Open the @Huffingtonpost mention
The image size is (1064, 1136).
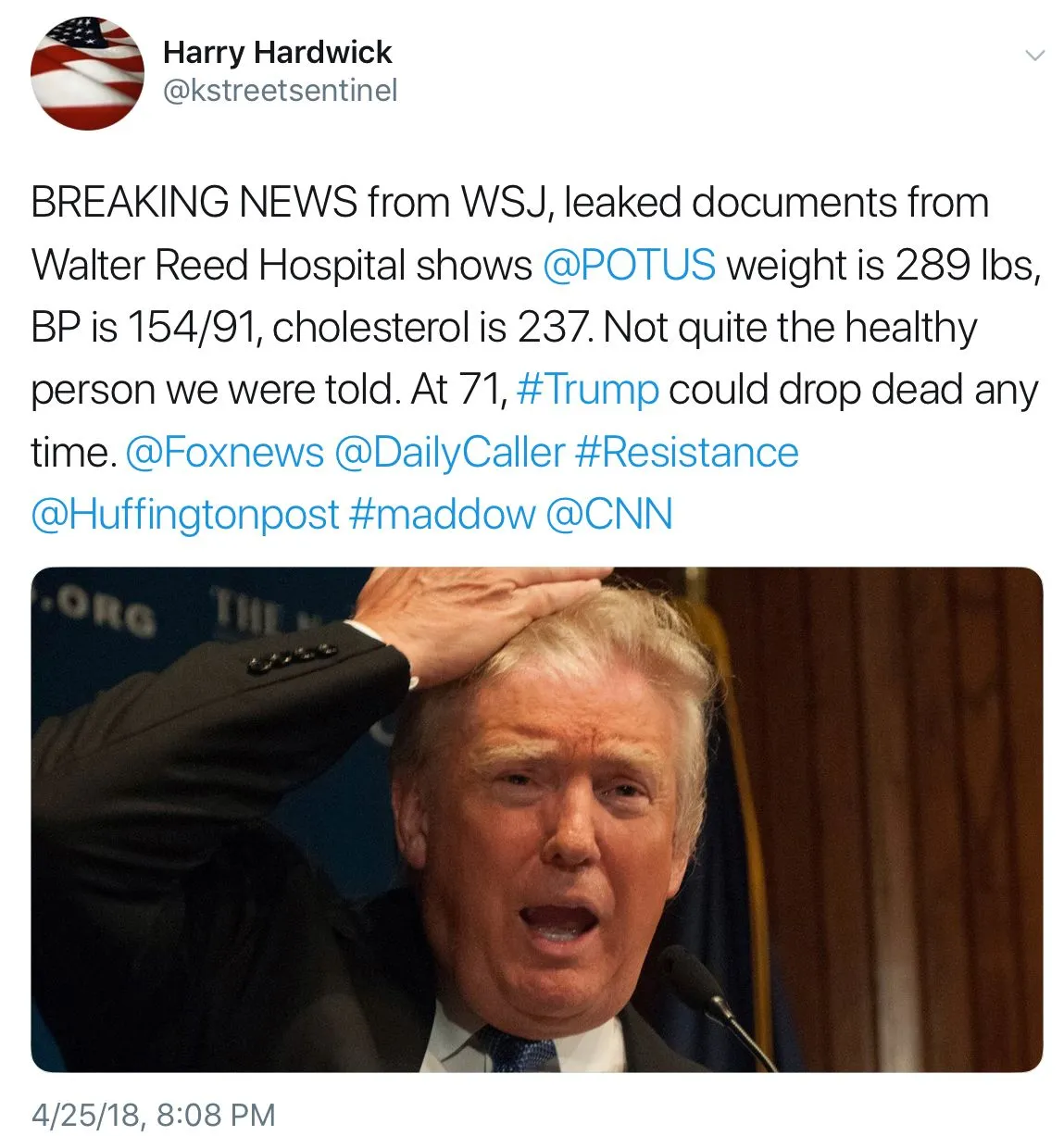(185, 515)
